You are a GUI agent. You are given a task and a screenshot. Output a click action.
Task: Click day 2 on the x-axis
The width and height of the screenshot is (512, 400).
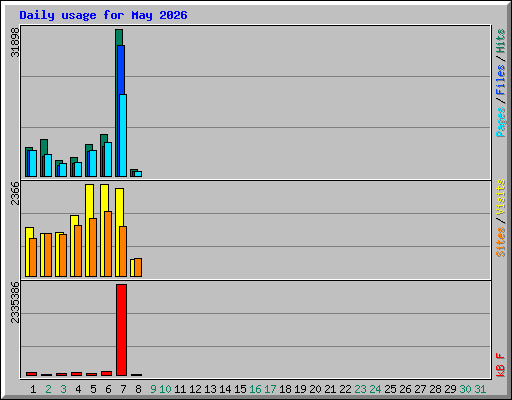coord(48,389)
